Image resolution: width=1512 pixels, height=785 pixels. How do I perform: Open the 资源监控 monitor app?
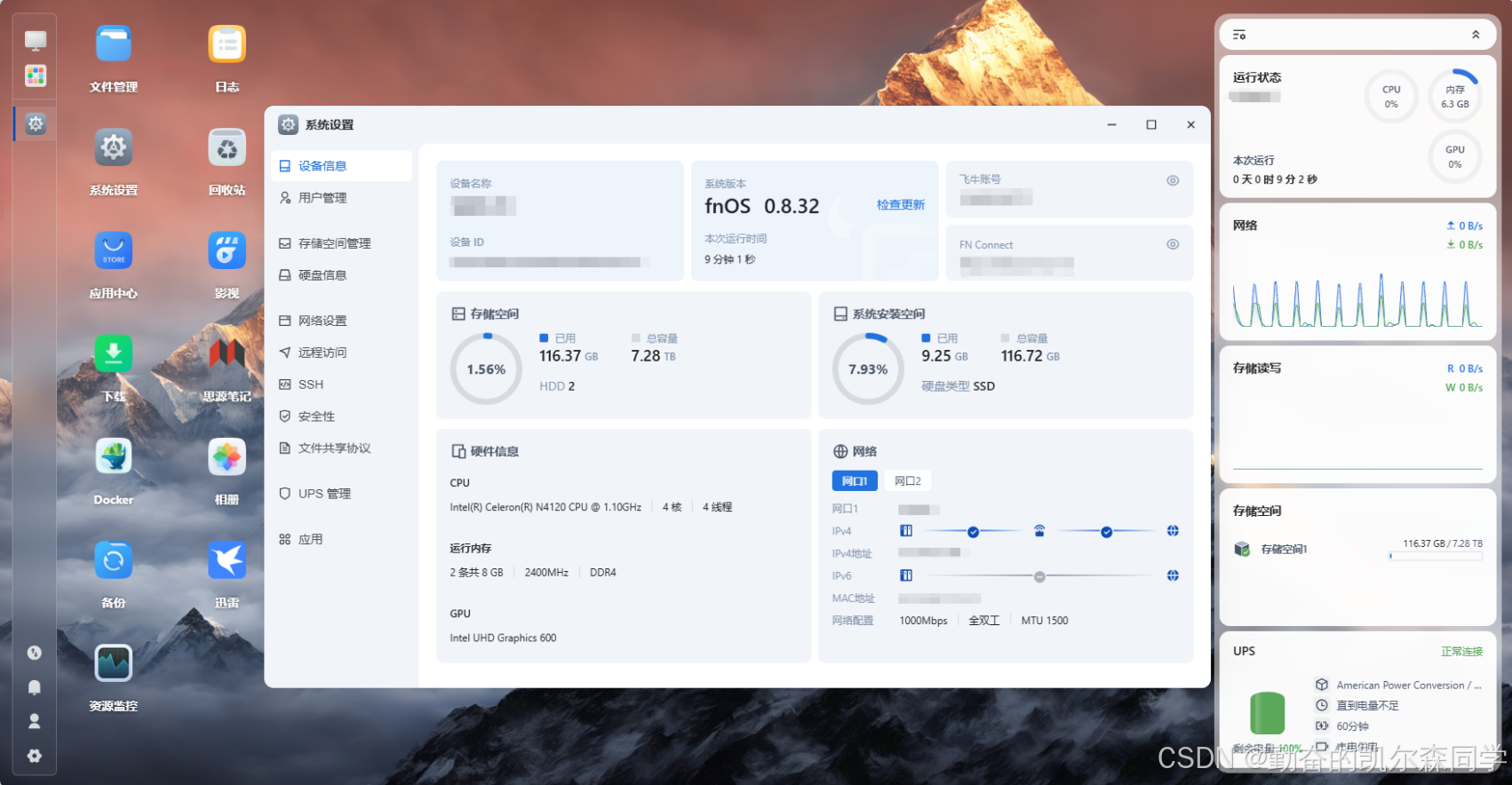pyautogui.click(x=114, y=663)
